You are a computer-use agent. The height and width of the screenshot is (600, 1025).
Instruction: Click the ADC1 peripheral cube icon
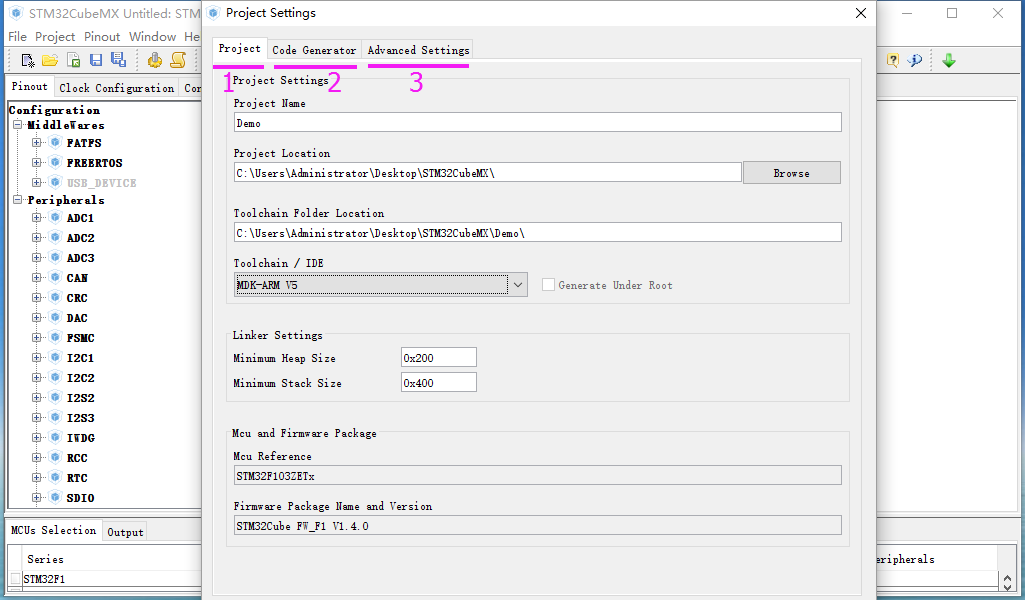click(56, 218)
